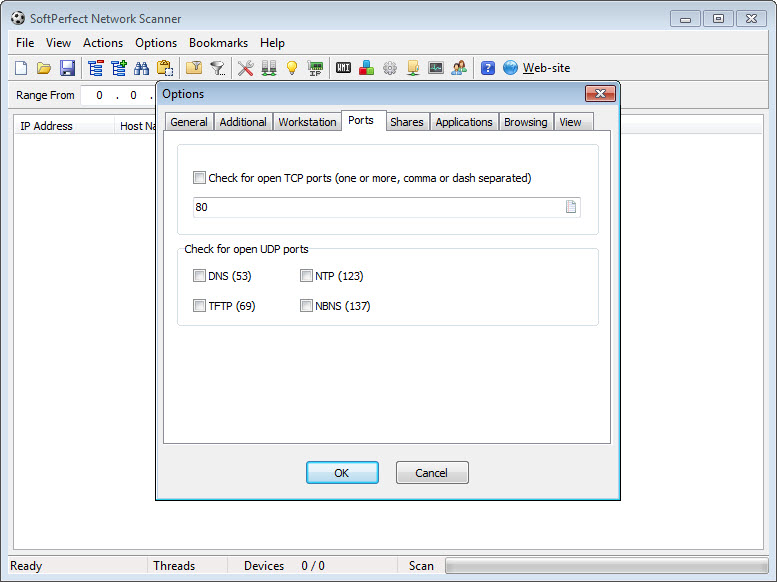Expand all tree nodes (green plus tree icon)
Image resolution: width=777 pixels, height=582 pixels.
[x=118, y=68]
